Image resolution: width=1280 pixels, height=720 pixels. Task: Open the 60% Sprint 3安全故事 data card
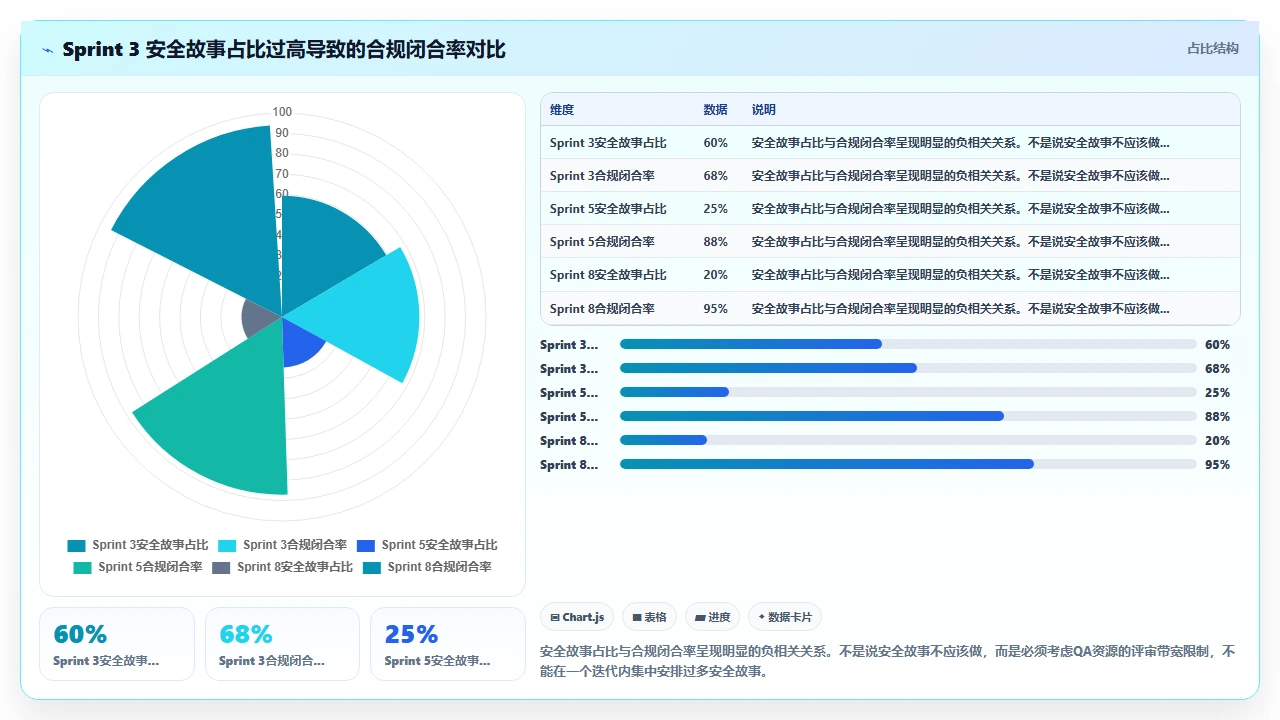(x=117, y=644)
